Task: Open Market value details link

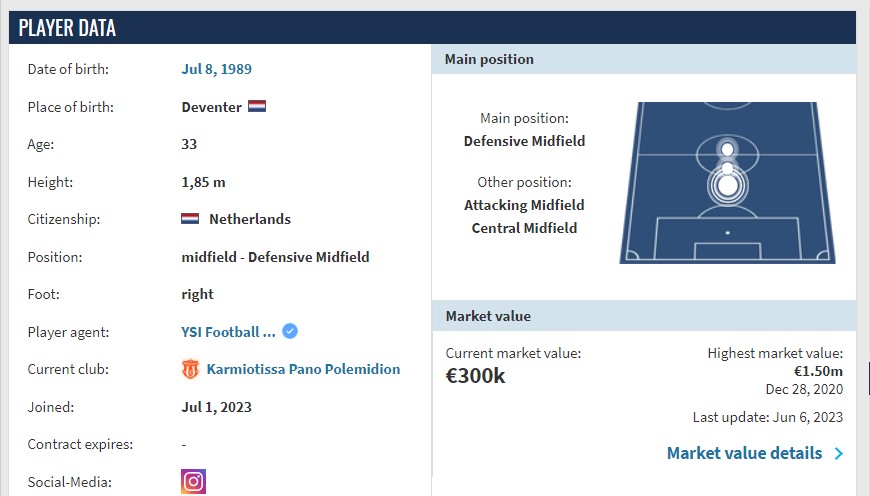Action: pyautogui.click(x=744, y=453)
